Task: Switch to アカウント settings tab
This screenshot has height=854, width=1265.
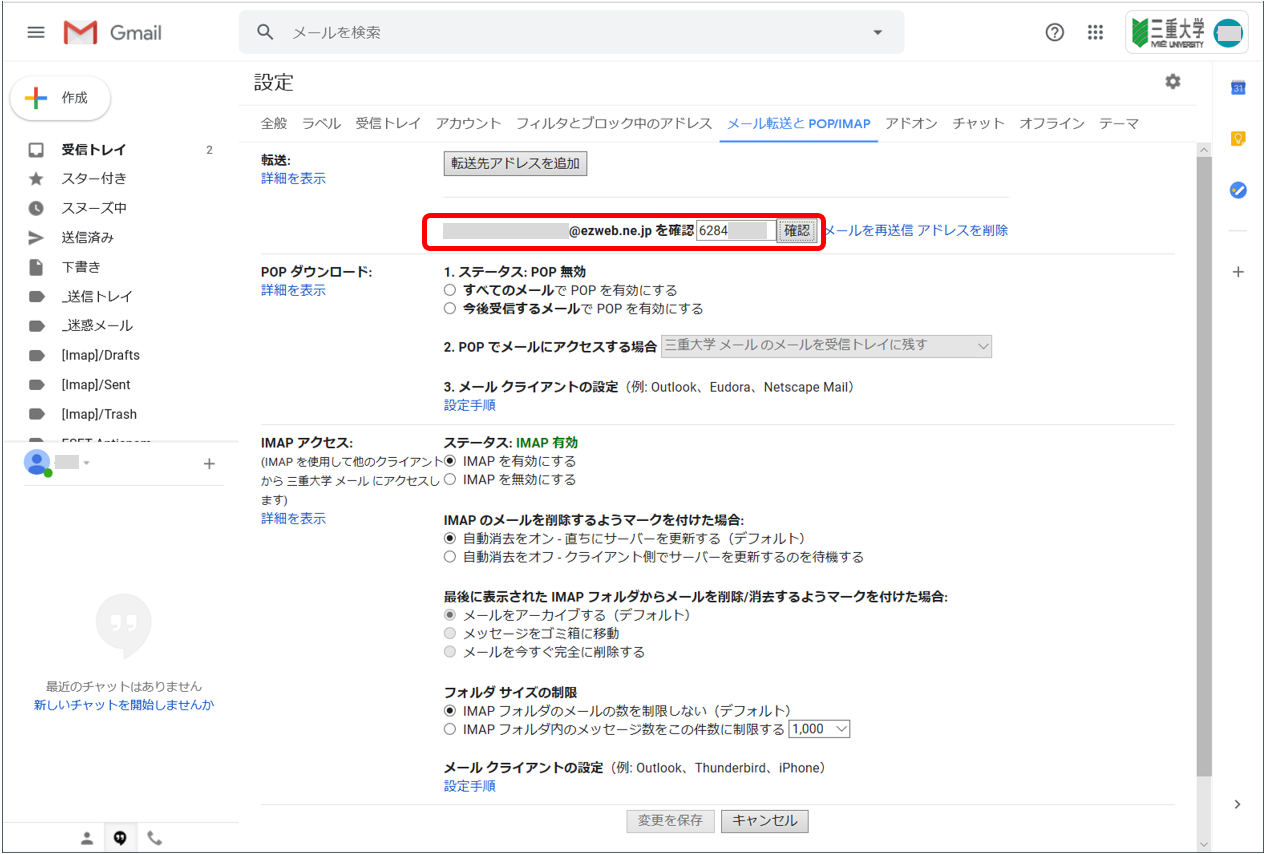Action: coord(468,124)
